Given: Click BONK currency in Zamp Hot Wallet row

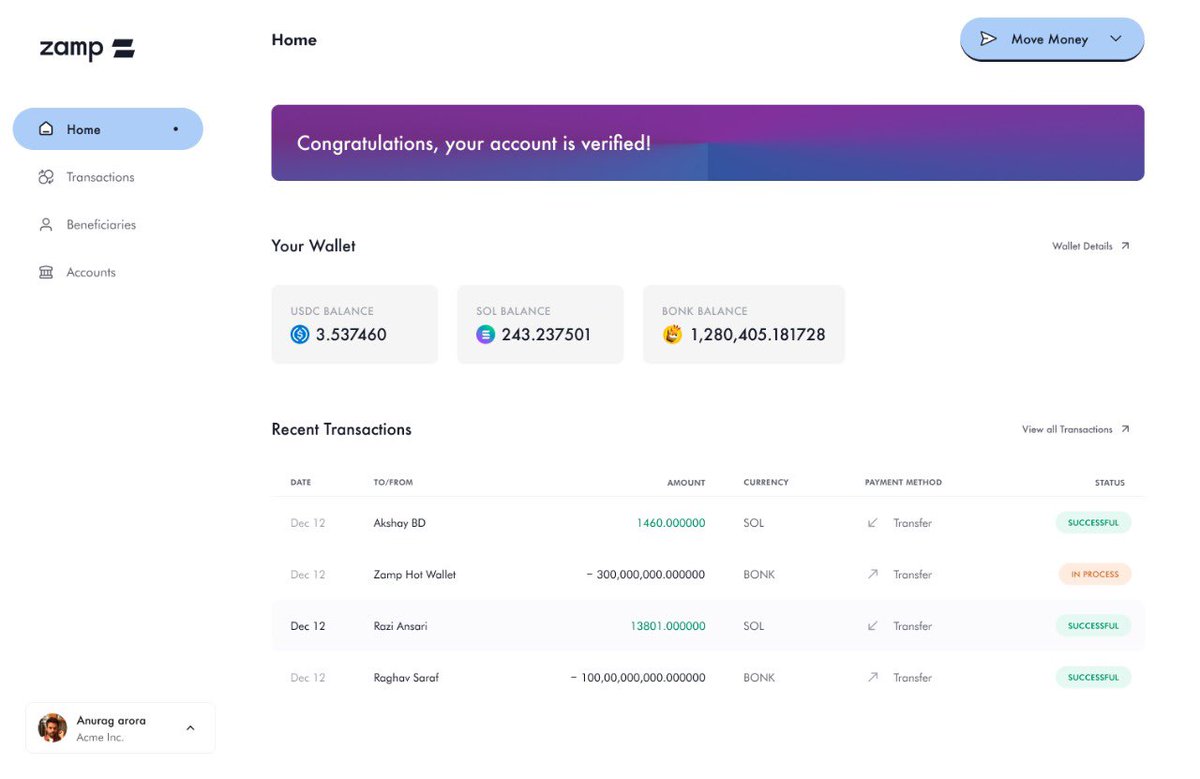Looking at the screenshot, I should [759, 574].
